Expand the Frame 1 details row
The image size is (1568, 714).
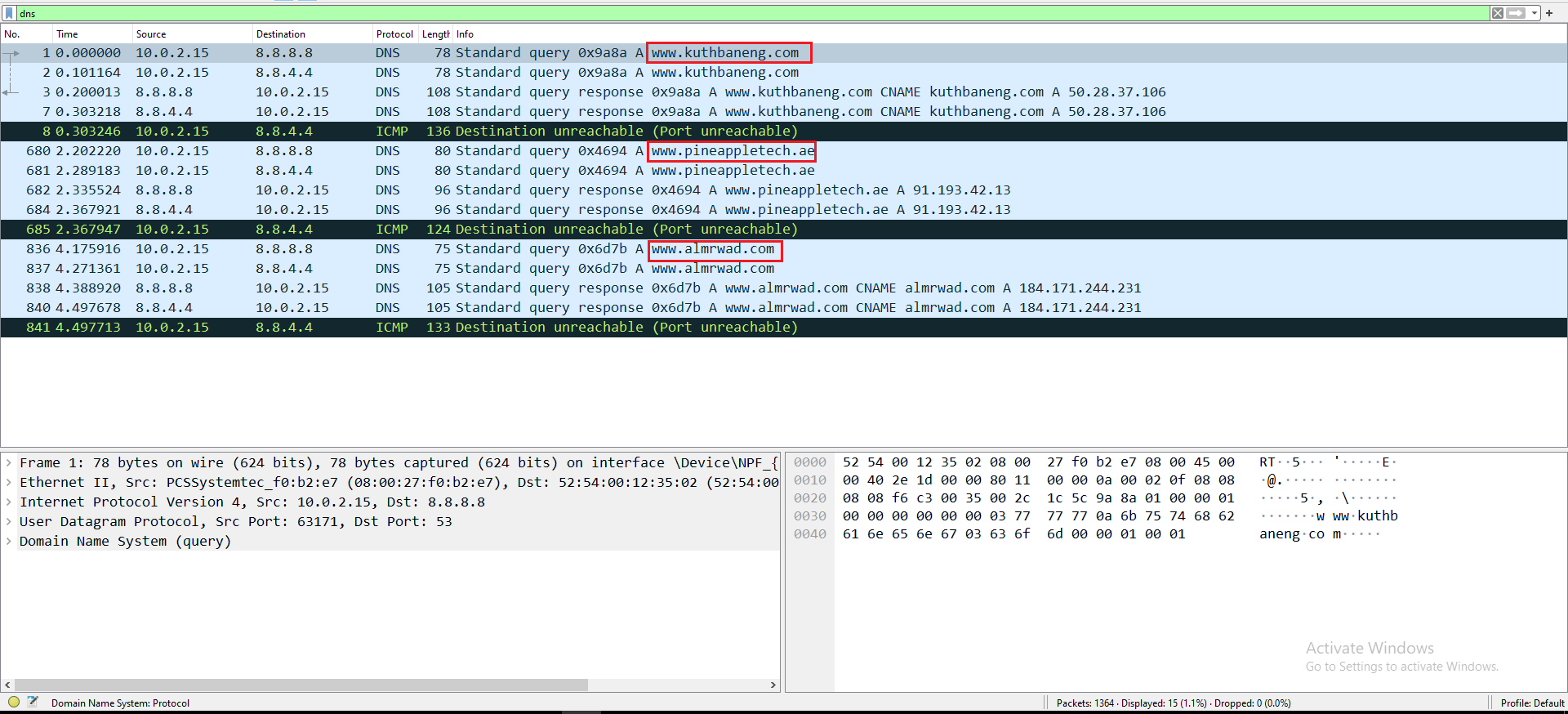[9, 463]
